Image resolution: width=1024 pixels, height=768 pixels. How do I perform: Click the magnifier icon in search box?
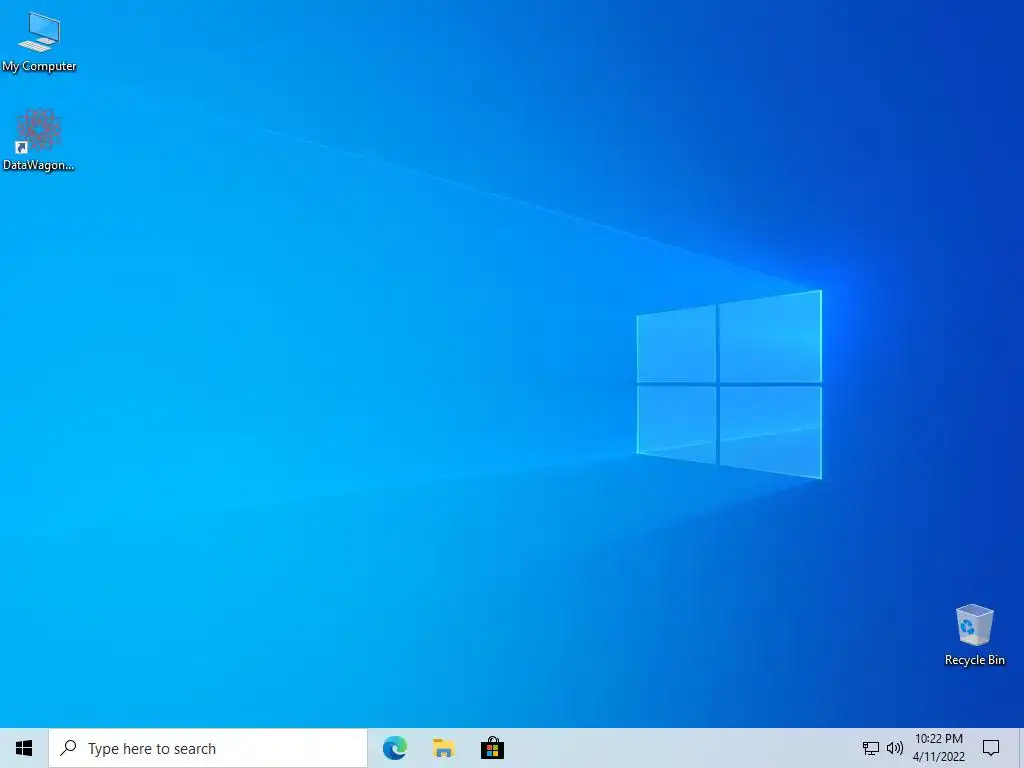(69, 748)
